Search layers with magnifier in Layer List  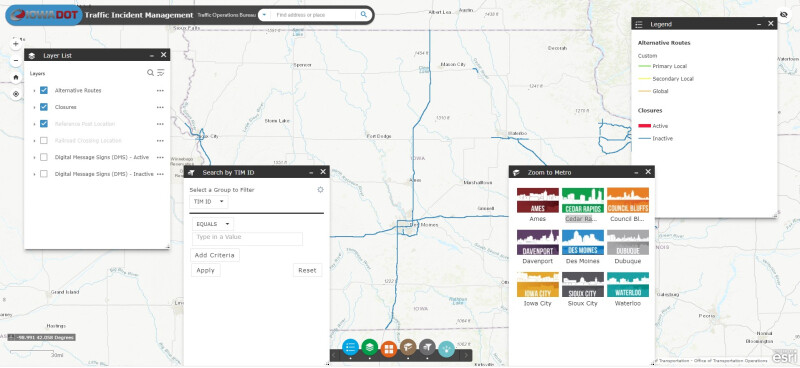point(151,73)
